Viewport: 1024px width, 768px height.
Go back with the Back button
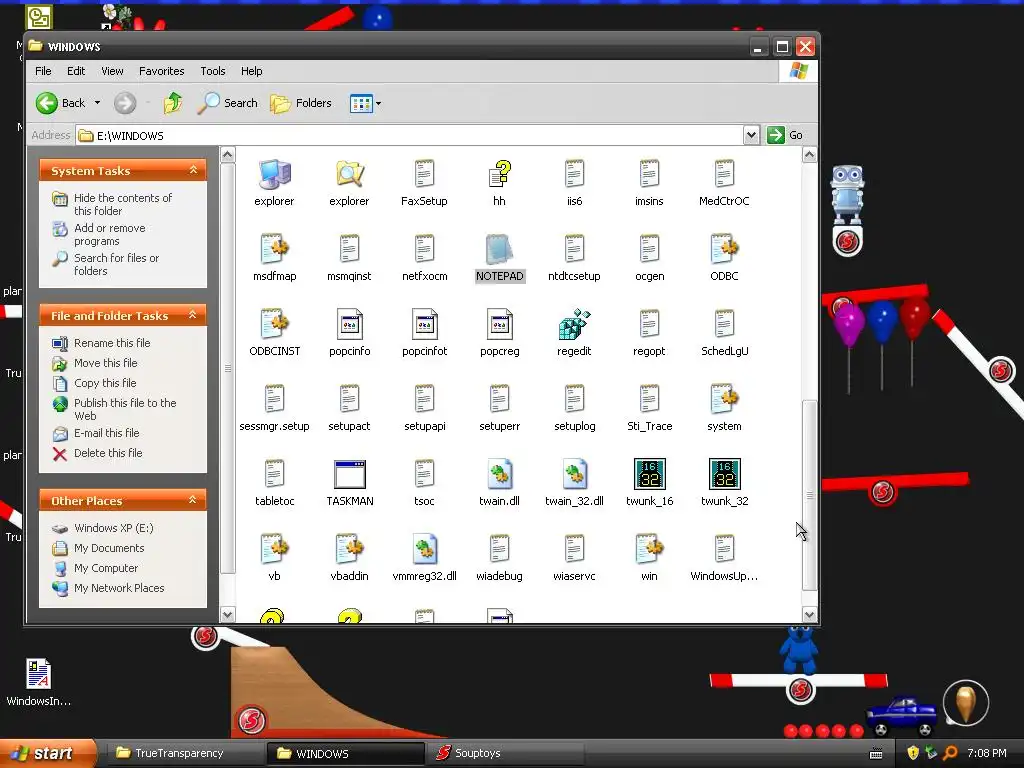point(60,103)
